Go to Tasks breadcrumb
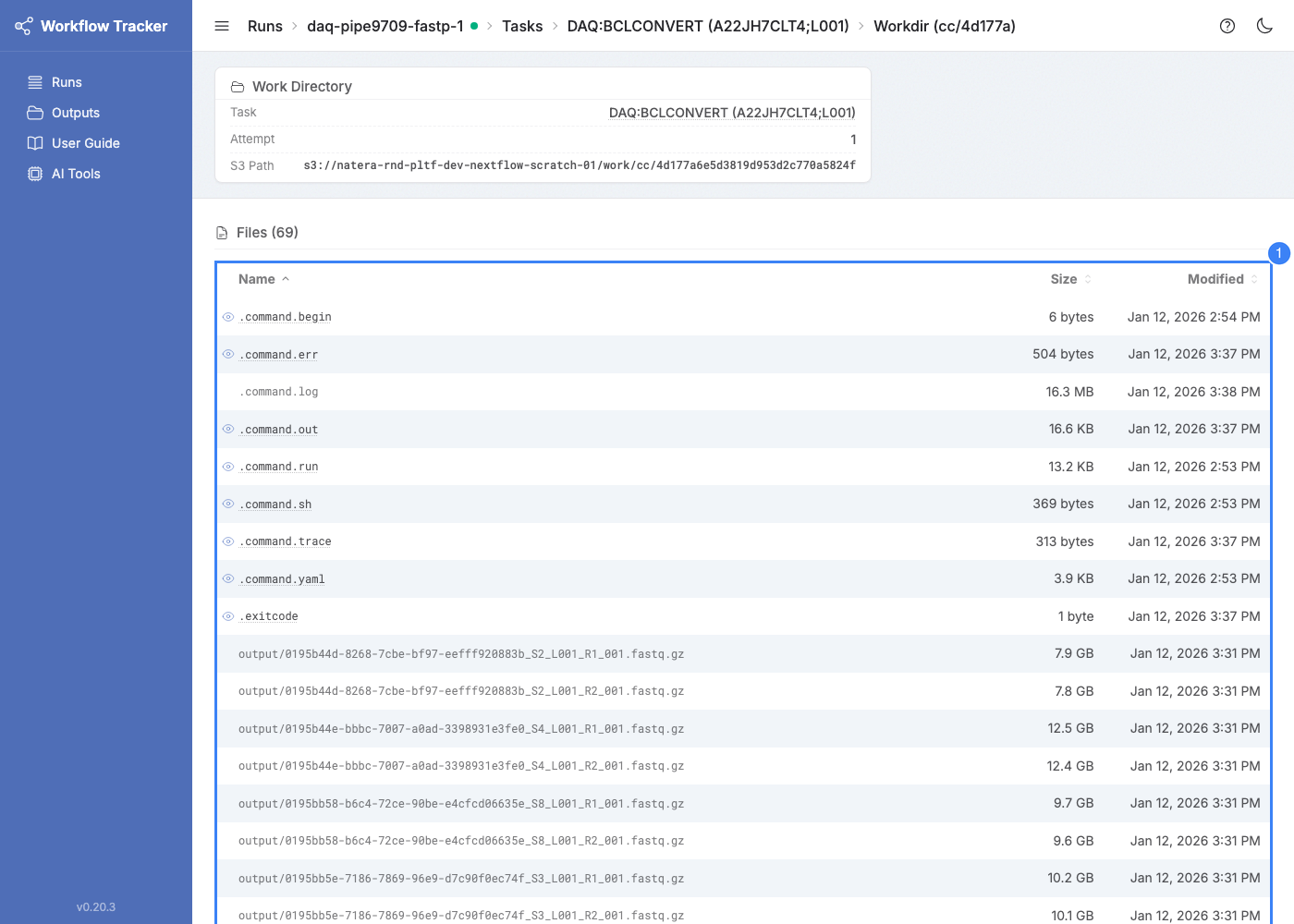Screen dimensions: 1294x924 [x=522, y=26]
